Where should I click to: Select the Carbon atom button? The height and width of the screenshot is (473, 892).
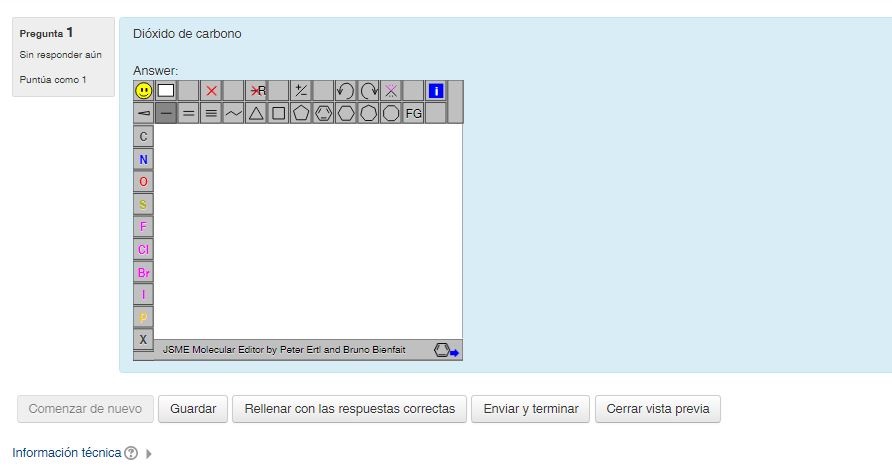(x=144, y=136)
